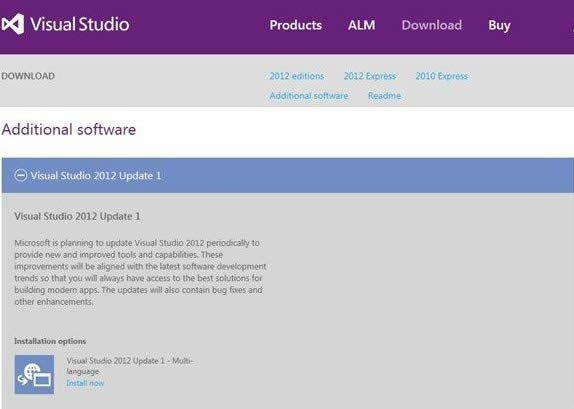Click the Visual Studio 2012 Update 1 - Multi-language text
574x409 pixels.
point(130,366)
